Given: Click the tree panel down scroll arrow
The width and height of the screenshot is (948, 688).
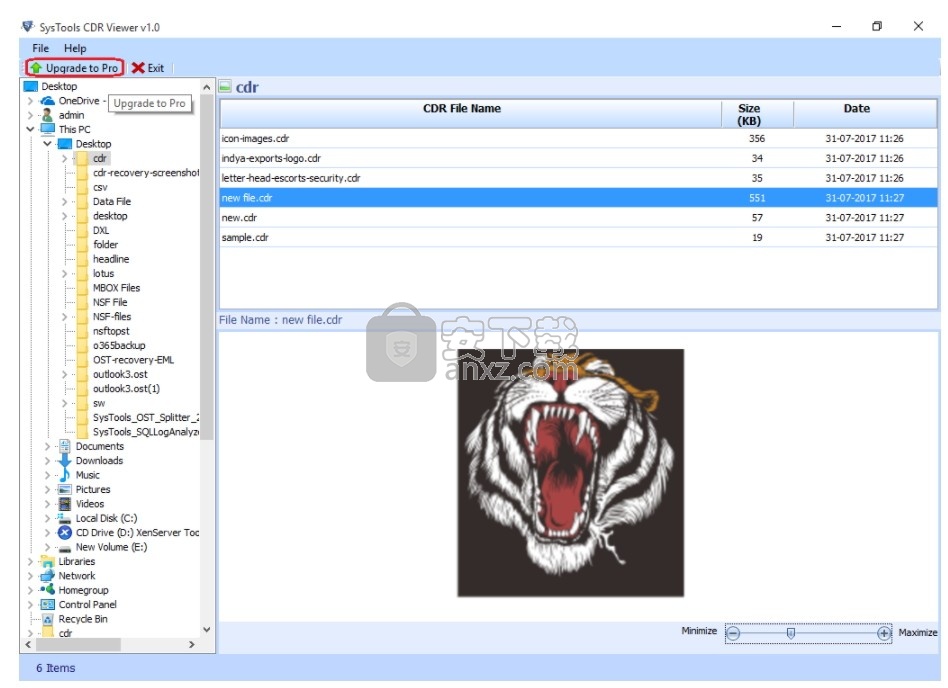Looking at the screenshot, I should (x=207, y=630).
